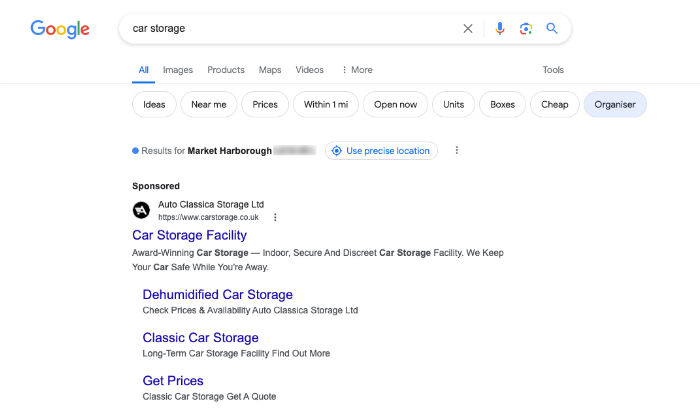This screenshot has height=415, width=700.
Task: Apply the Within 1 mi chip
Action: [325, 104]
